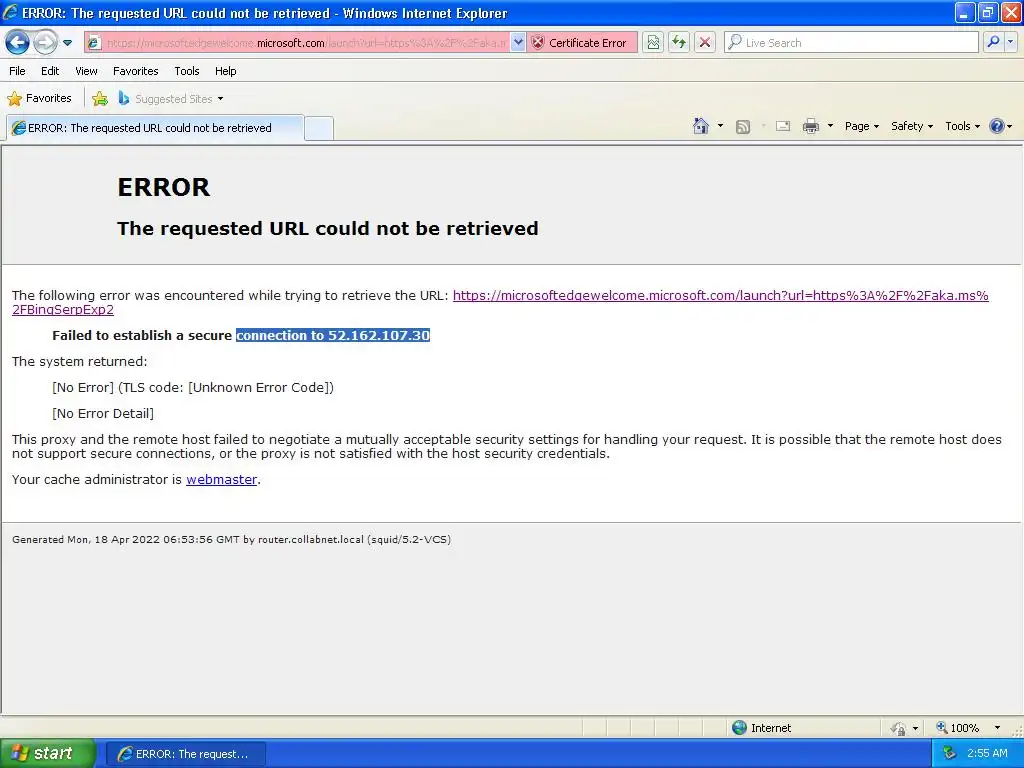Open the View menu
The image size is (1024, 768).
point(86,71)
